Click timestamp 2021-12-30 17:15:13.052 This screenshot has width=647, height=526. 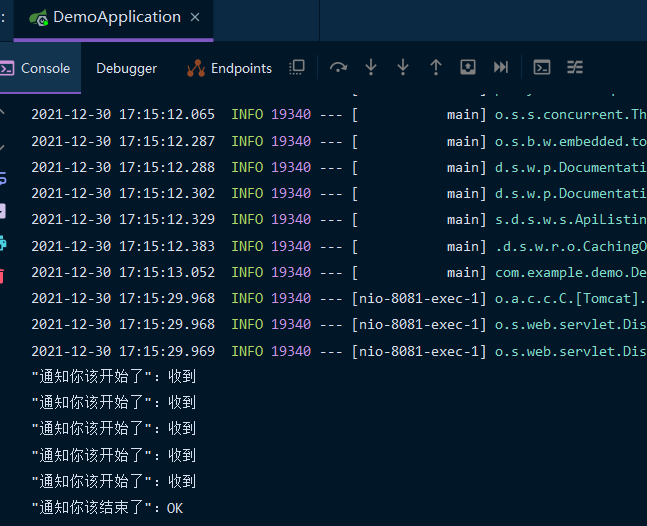click(x=123, y=272)
